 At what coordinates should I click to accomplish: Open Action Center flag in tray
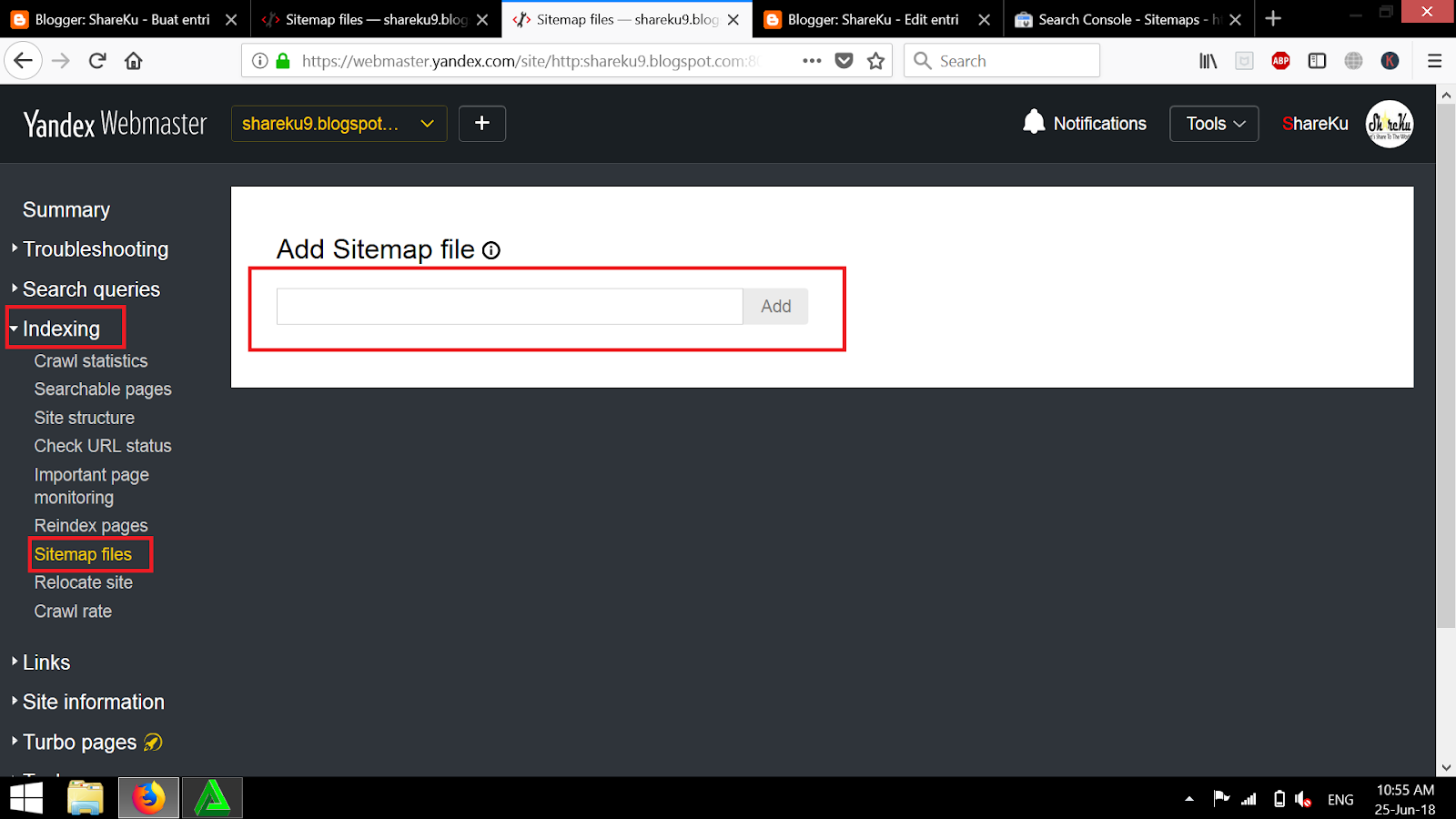[1221, 799]
